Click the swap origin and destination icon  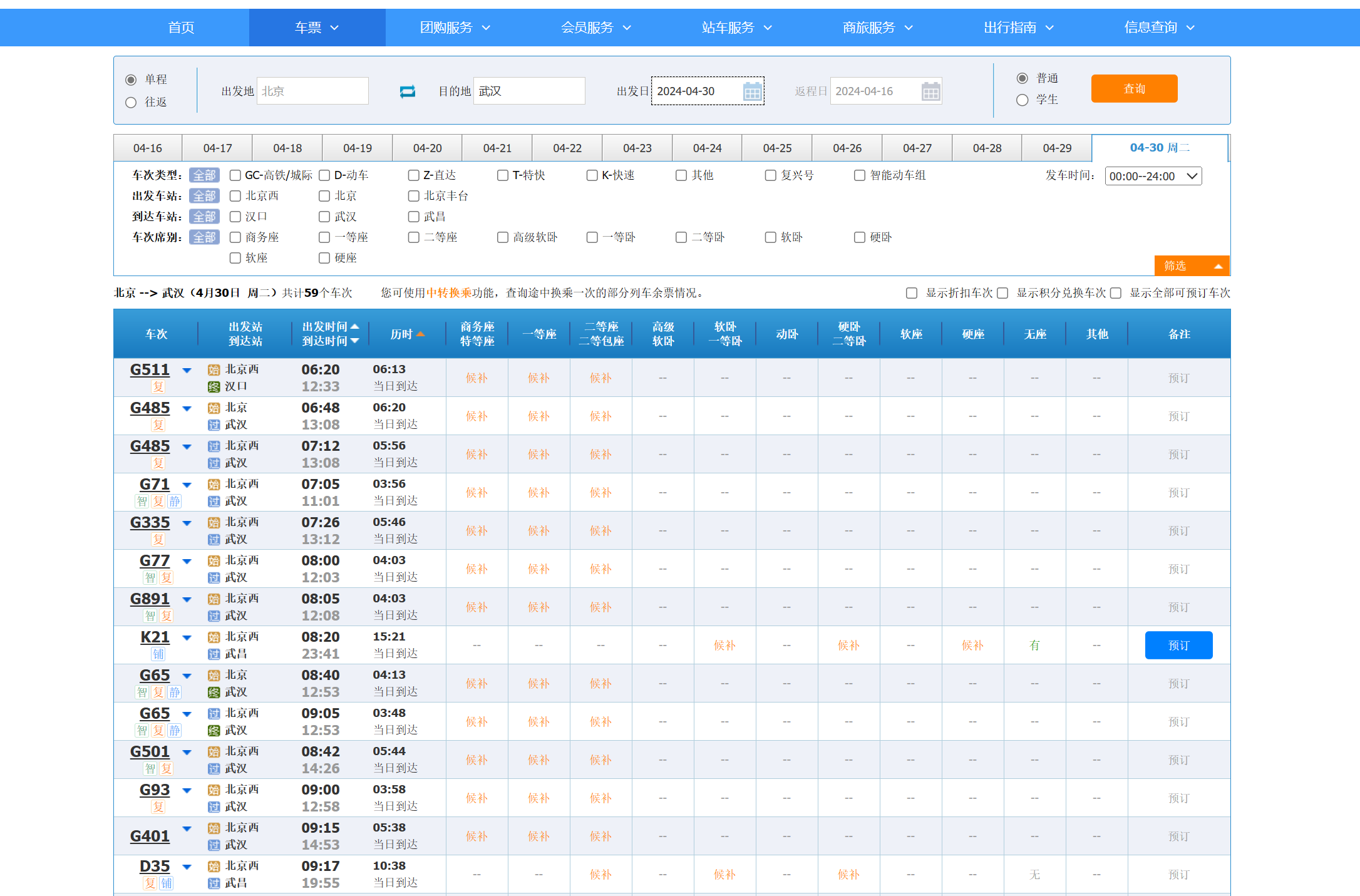407,91
